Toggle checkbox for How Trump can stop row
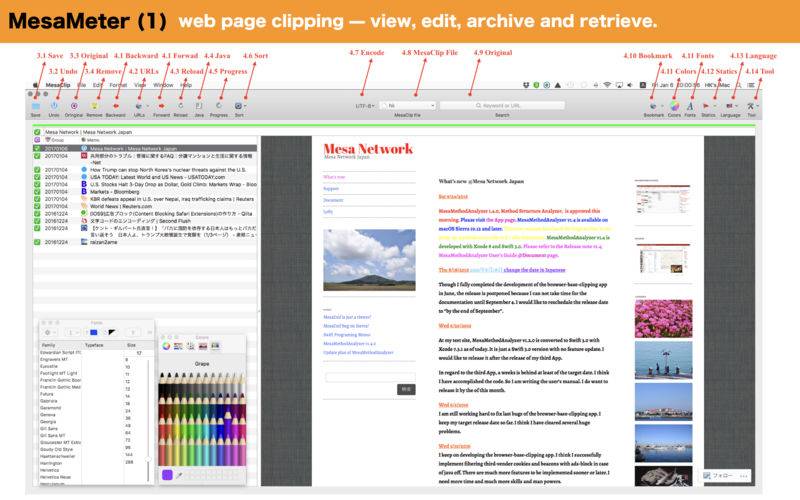The image size is (800, 500). pyautogui.click(x=37, y=169)
